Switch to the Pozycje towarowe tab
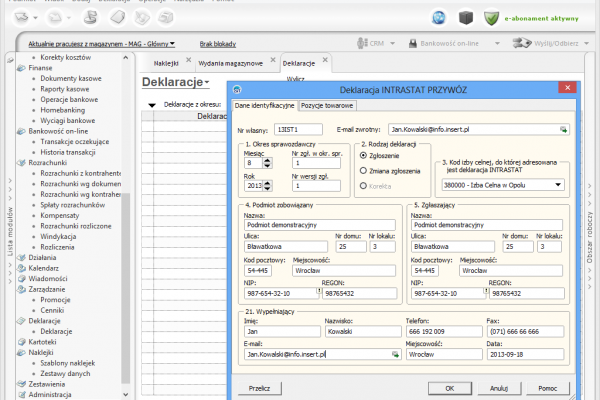Image resolution: width=600 pixels, height=400 pixels. (328, 105)
